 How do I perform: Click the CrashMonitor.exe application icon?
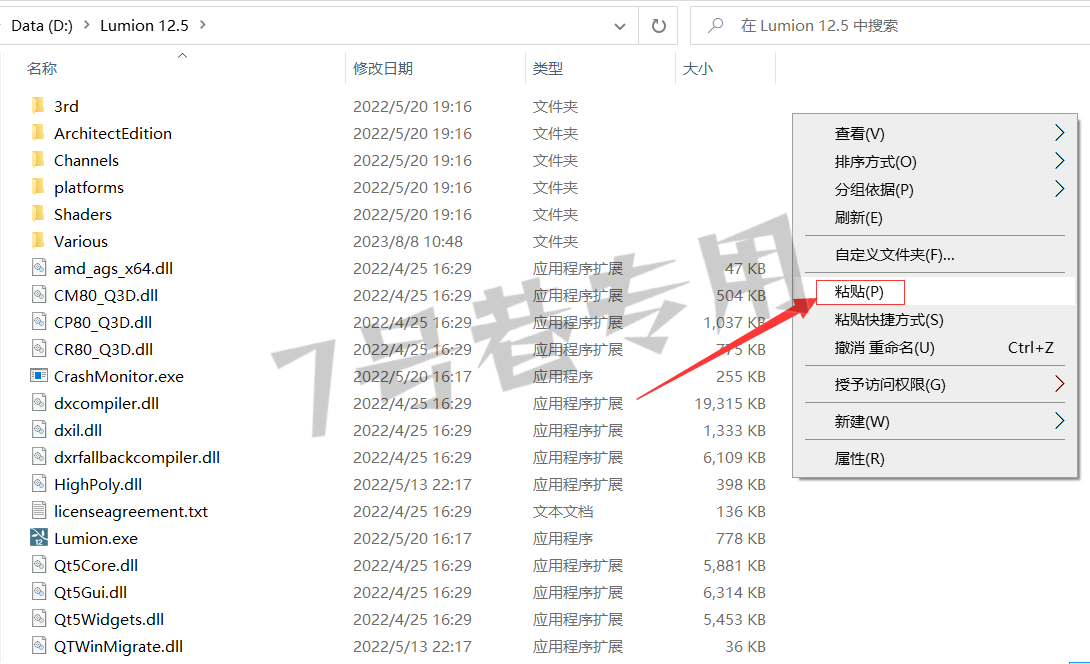point(39,376)
